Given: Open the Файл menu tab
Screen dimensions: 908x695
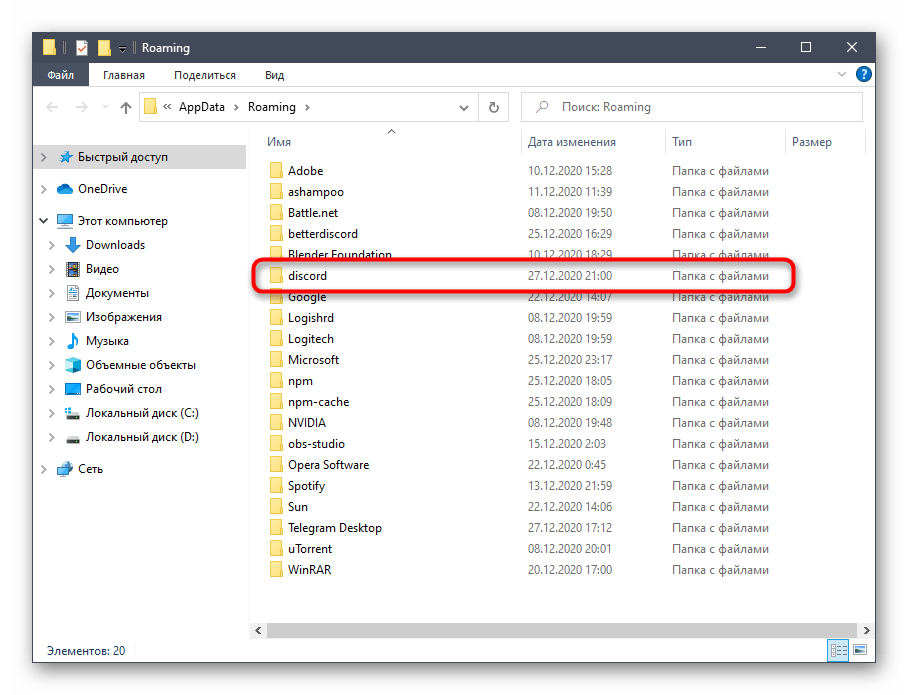Looking at the screenshot, I should click(60, 75).
